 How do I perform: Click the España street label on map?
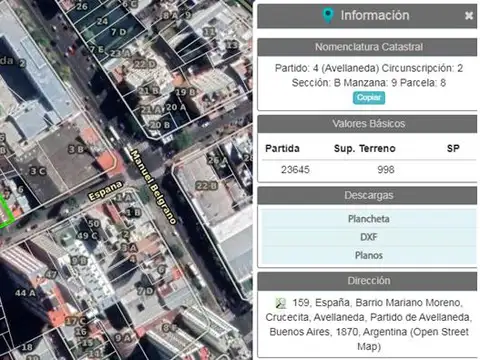point(105,191)
